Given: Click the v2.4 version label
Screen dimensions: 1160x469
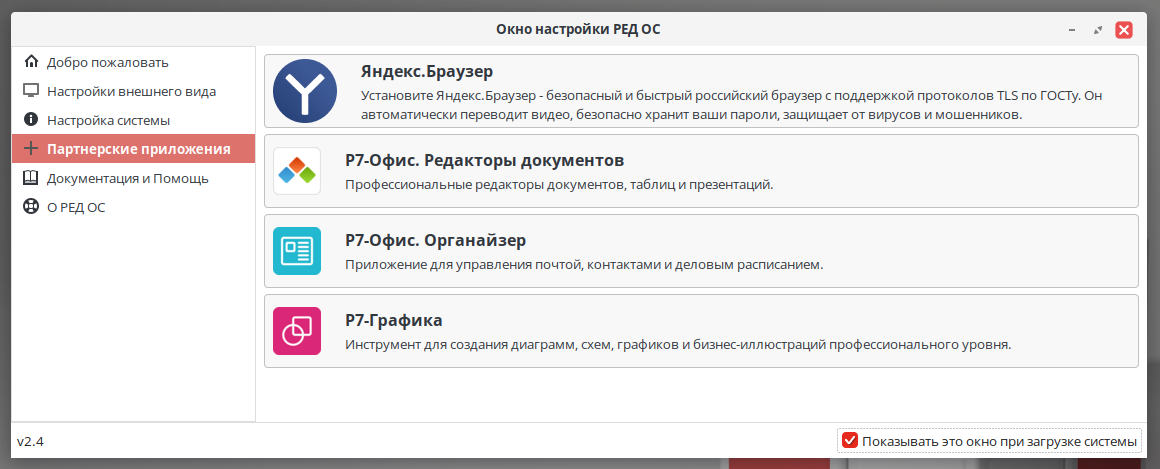Looking at the screenshot, I should [x=30, y=442].
